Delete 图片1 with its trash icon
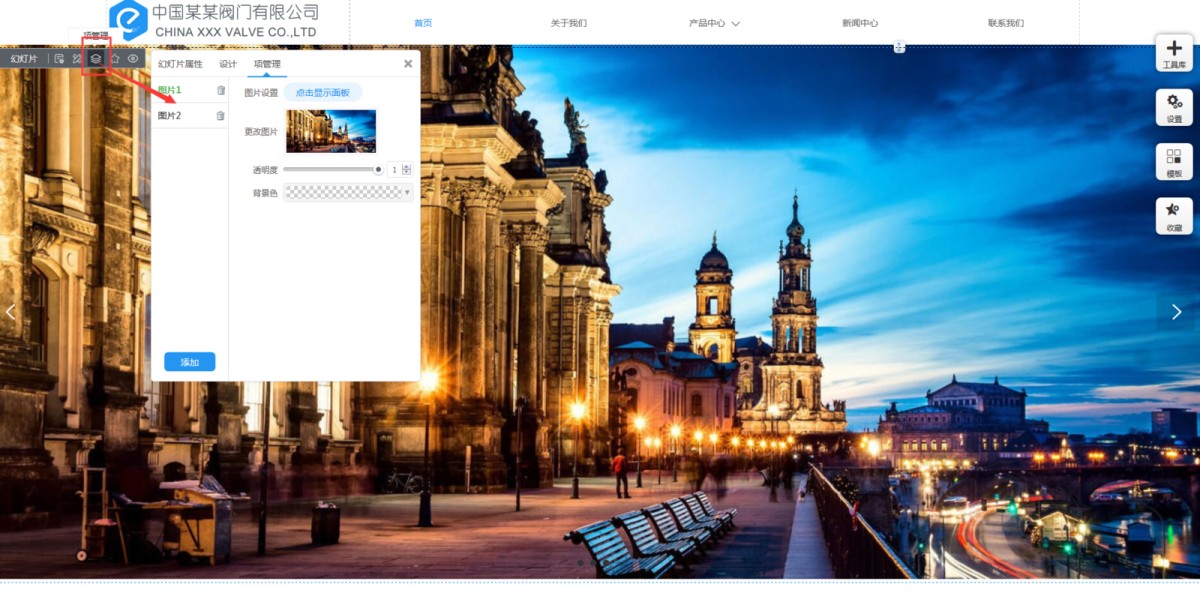 tap(221, 90)
